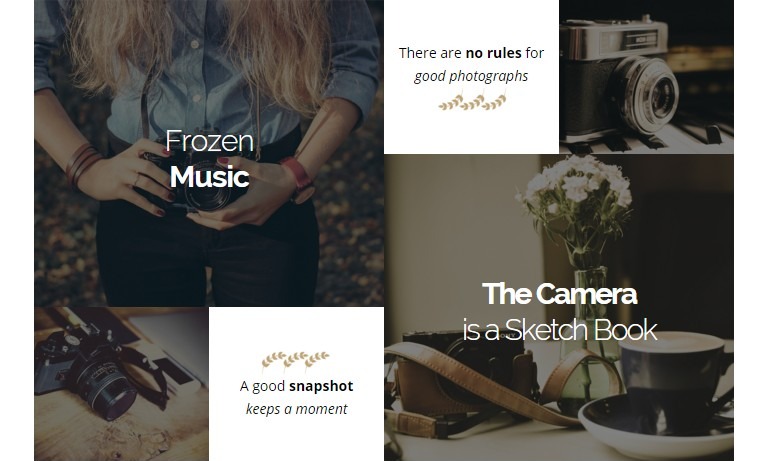768x461 pixels.
Task: Click the 'Frozen' heading text
Action: 210,141
